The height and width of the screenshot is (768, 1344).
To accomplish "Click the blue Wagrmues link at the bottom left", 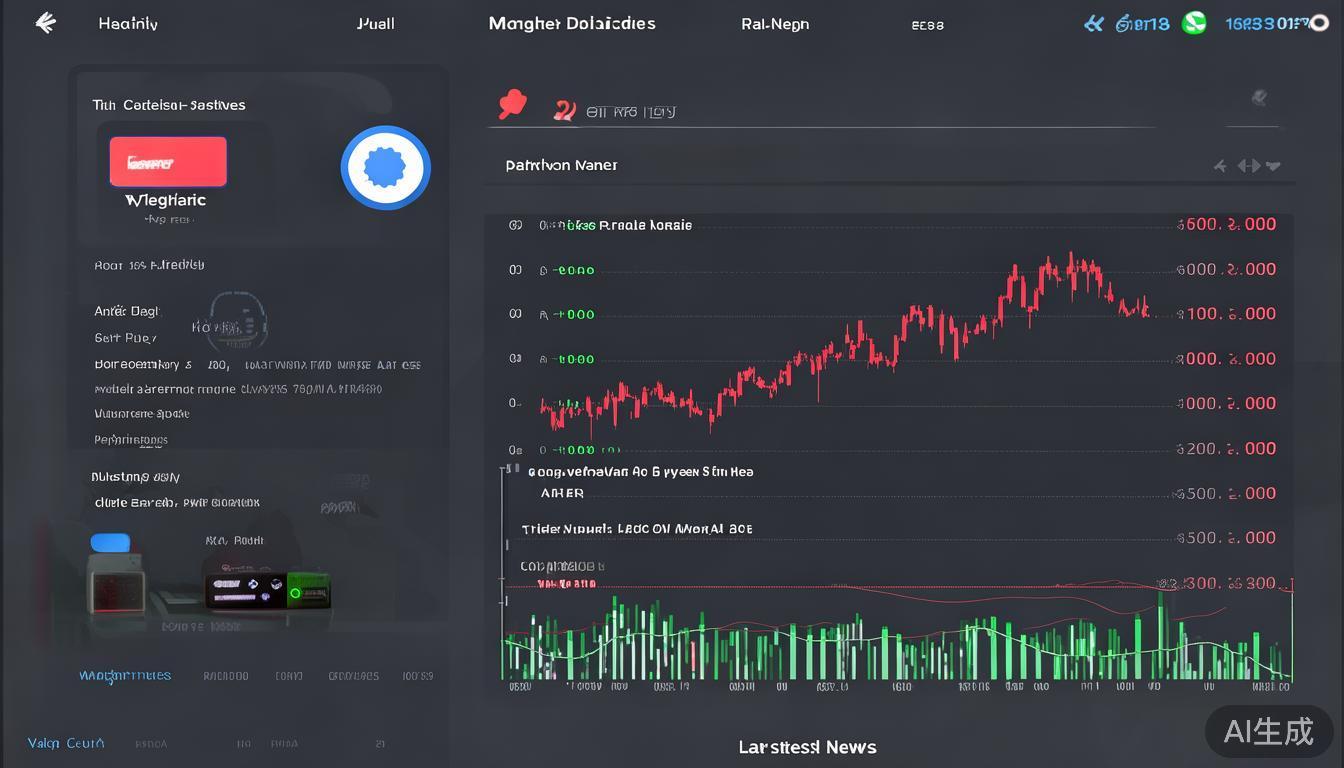I will (x=125, y=676).
